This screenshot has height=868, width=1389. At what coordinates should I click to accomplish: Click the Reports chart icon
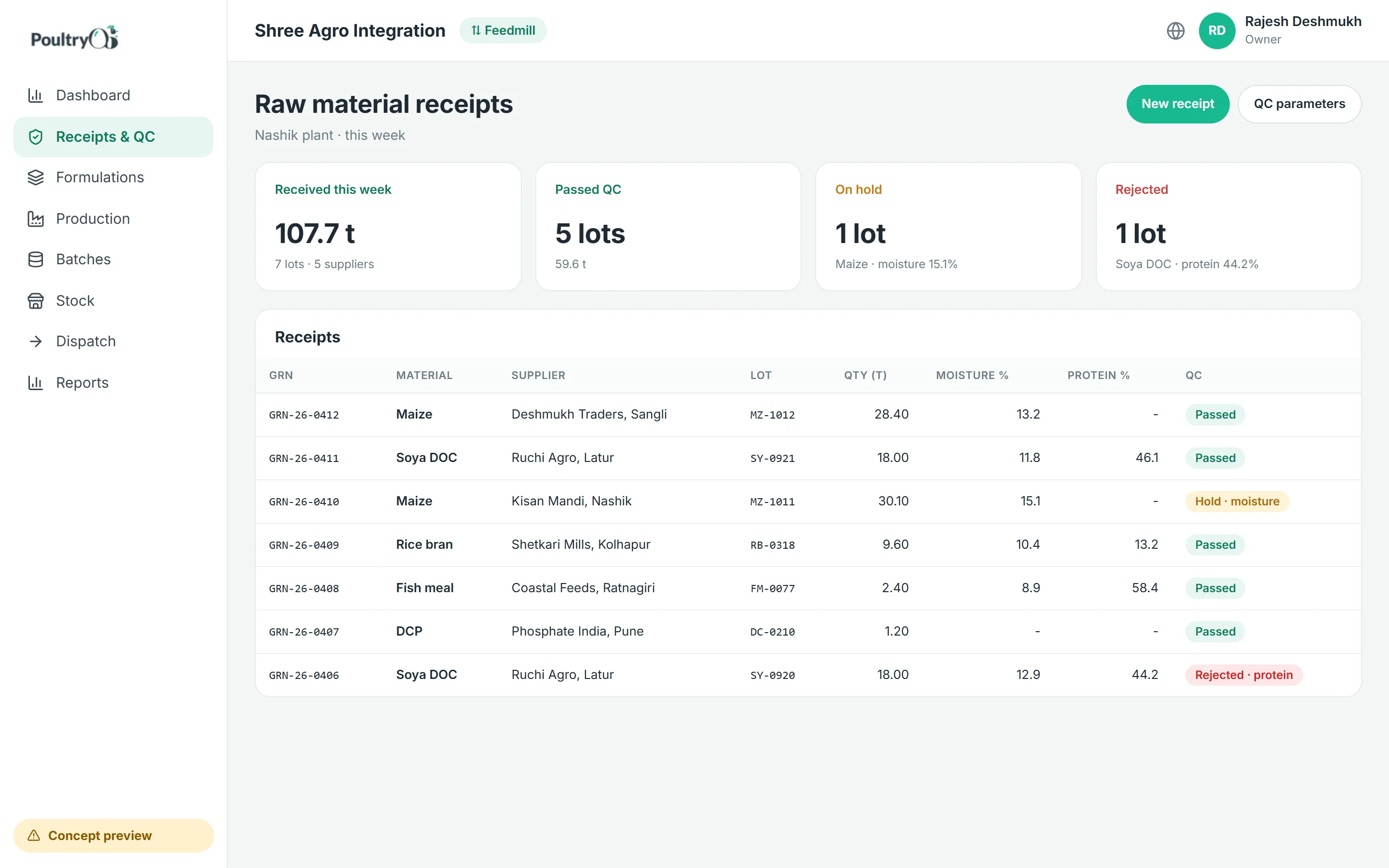[x=36, y=383]
